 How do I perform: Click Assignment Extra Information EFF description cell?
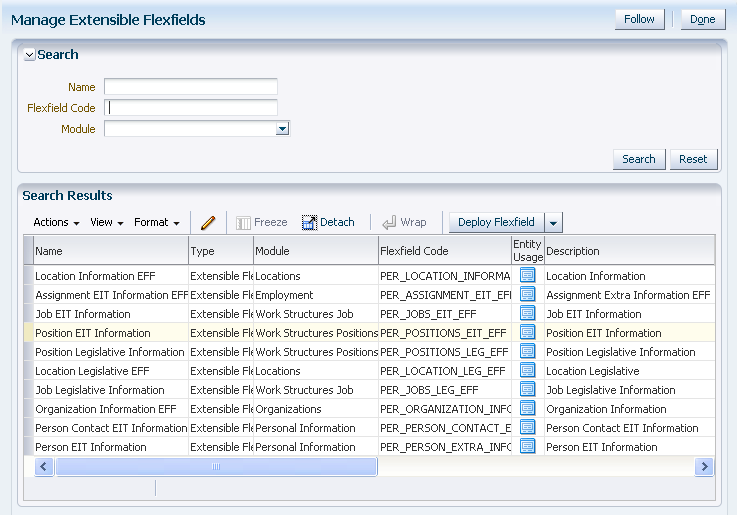[x=630, y=295]
